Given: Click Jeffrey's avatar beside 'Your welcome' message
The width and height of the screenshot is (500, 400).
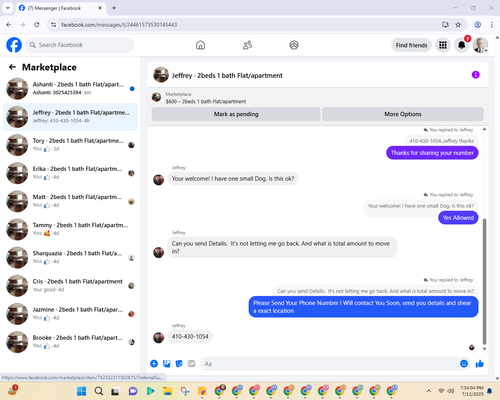Looking at the screenshot, I should [x=159, y=180].
